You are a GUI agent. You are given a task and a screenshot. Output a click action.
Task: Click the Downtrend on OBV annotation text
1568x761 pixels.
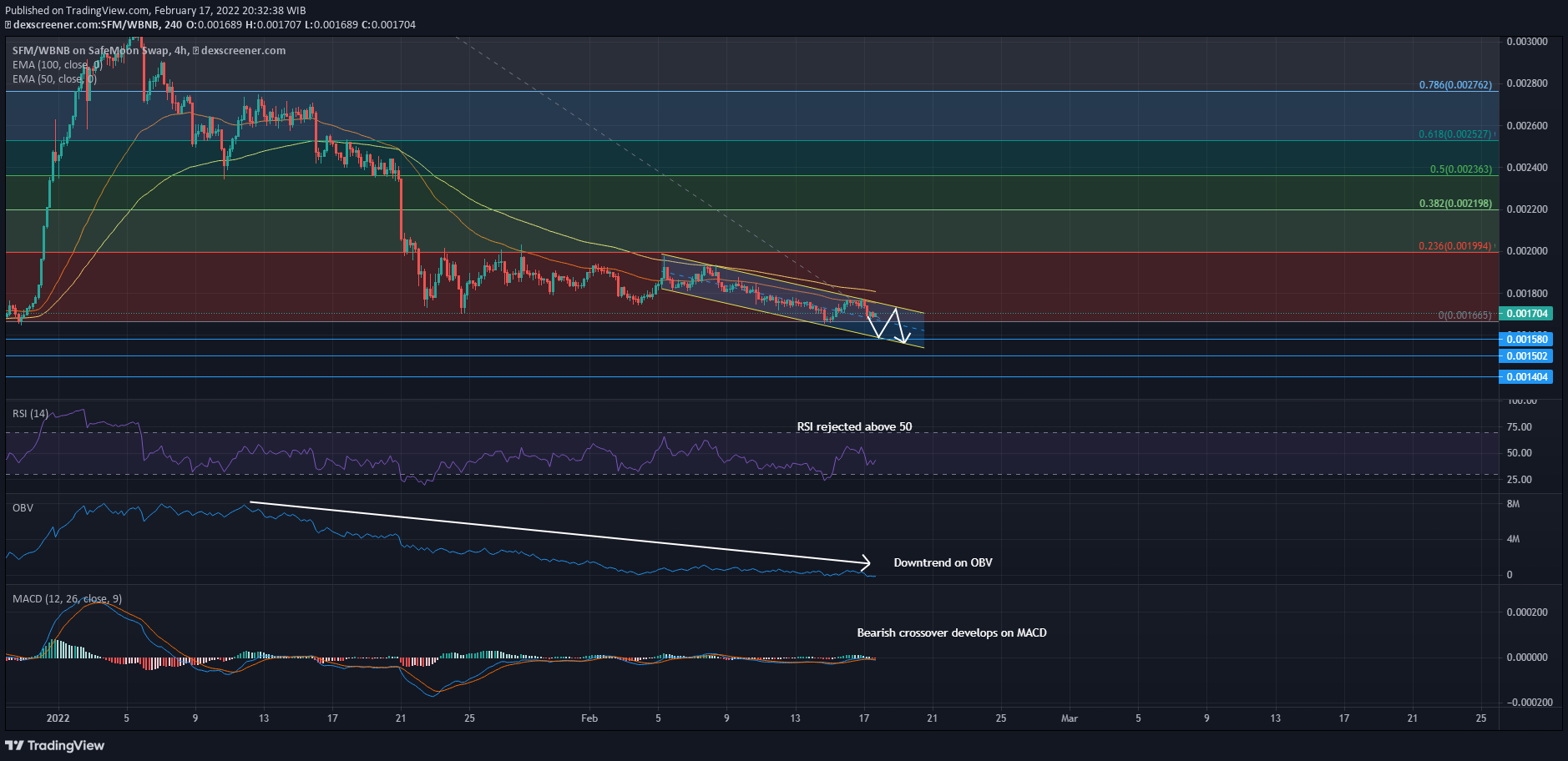coord(942,562)
